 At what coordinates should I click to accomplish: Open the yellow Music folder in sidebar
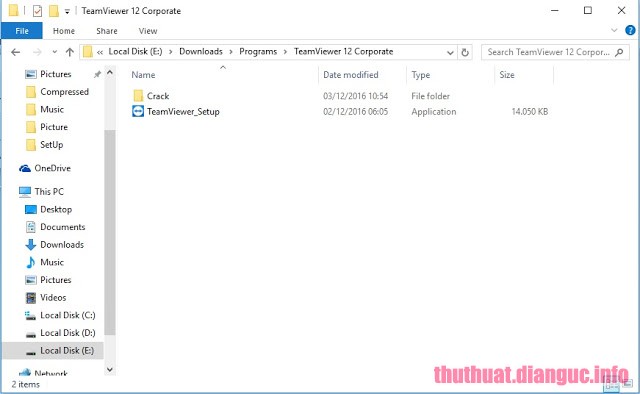(52, 109)
